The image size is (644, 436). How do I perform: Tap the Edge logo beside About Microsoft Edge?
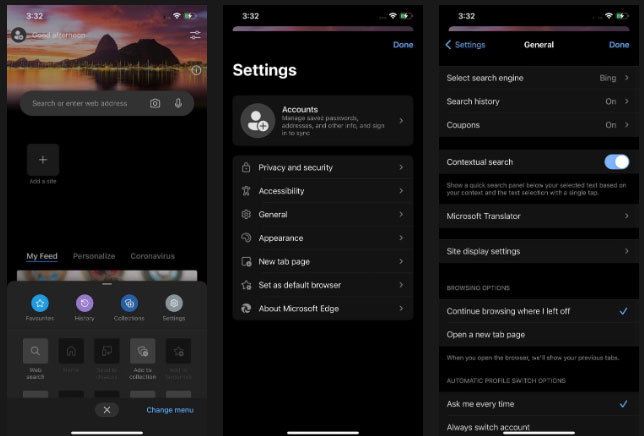246,308
